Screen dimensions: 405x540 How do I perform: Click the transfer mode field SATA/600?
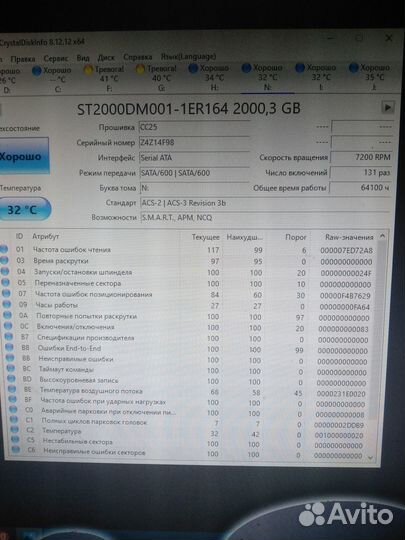[194, 173]
